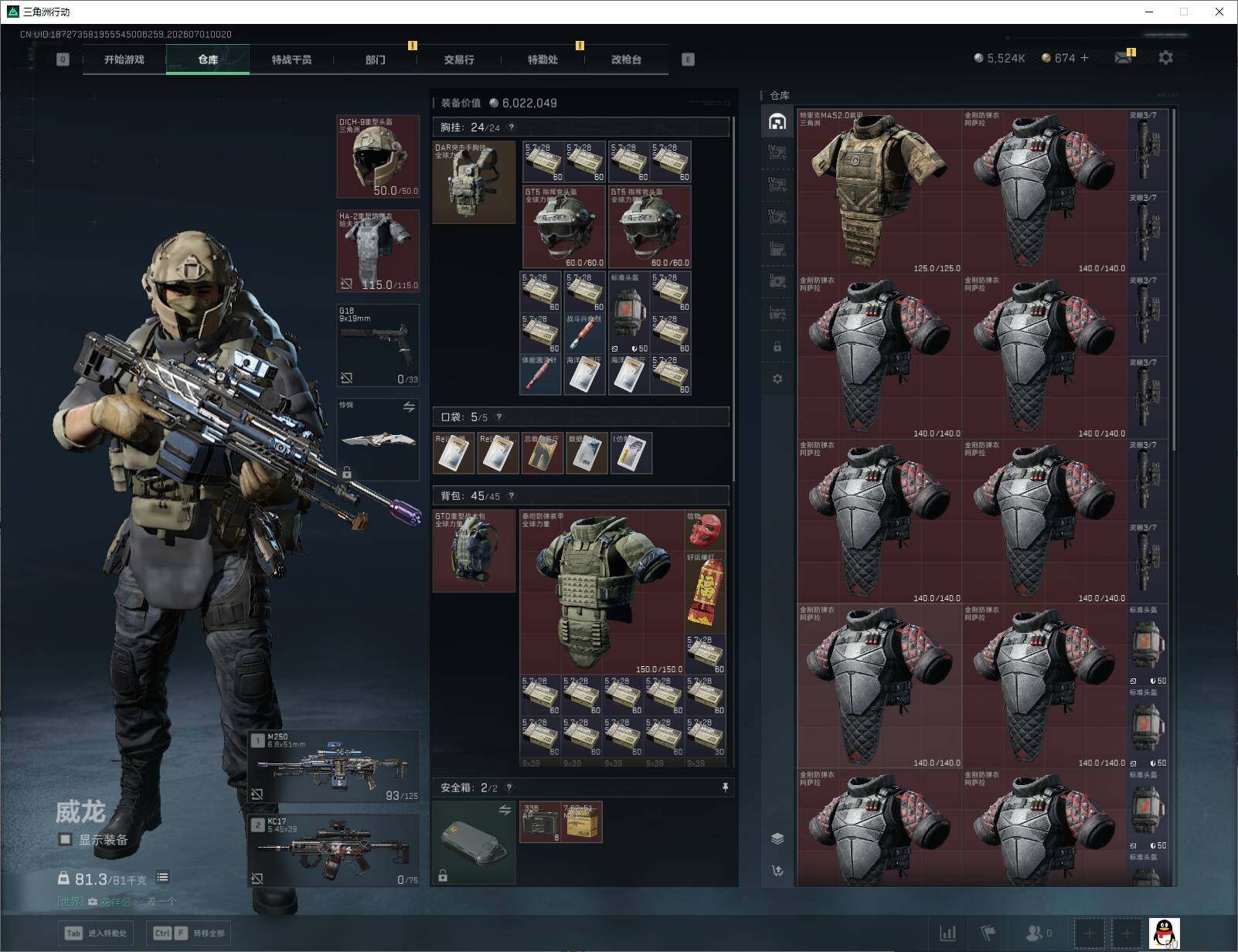Click swap arrows on safe box slot
Viewport: 1238px width, 952px height.
click(x=505, y=810)
